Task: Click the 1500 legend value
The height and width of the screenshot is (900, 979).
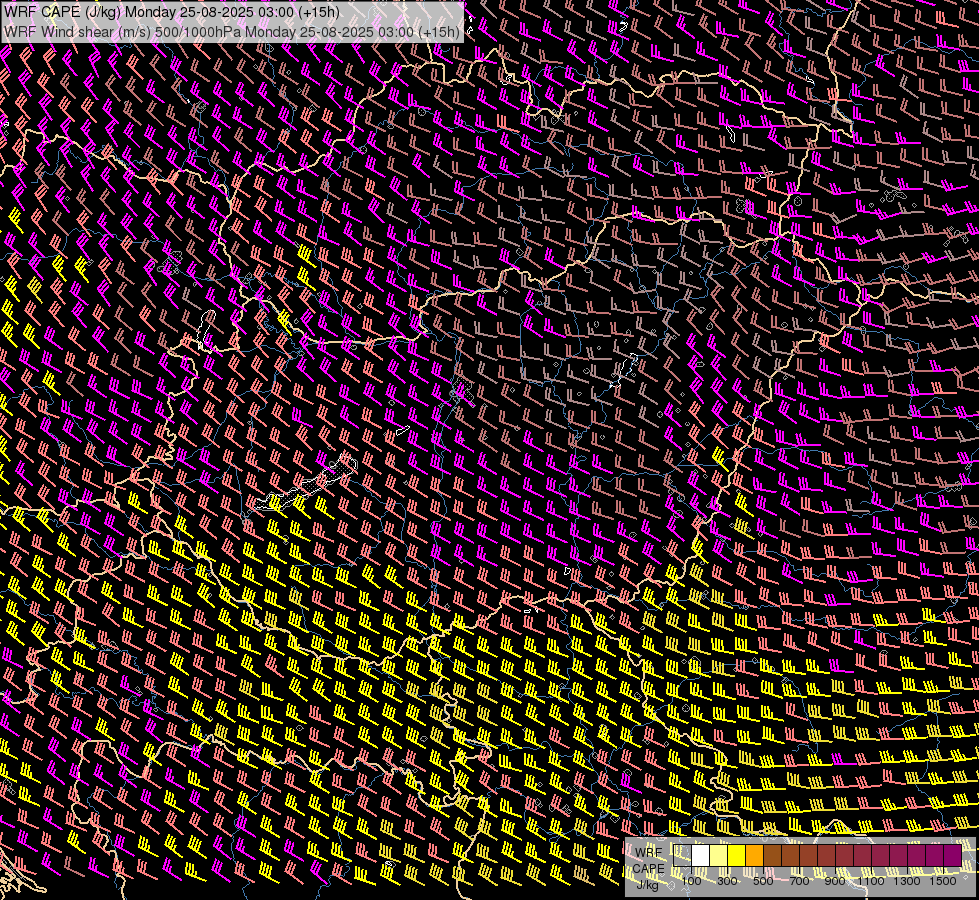Action: pyautogui.click(x=943, y=881)
